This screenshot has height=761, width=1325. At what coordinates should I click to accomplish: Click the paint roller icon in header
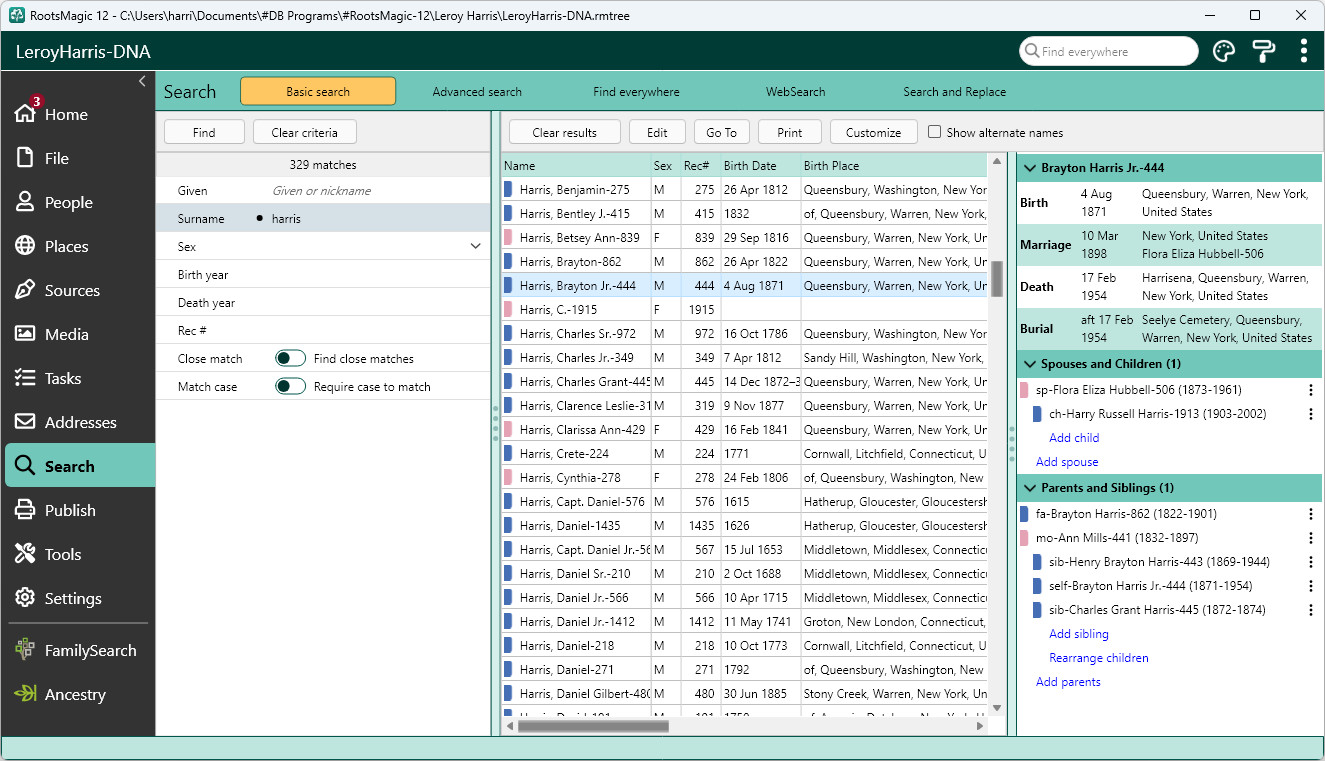click(1264, 51)
